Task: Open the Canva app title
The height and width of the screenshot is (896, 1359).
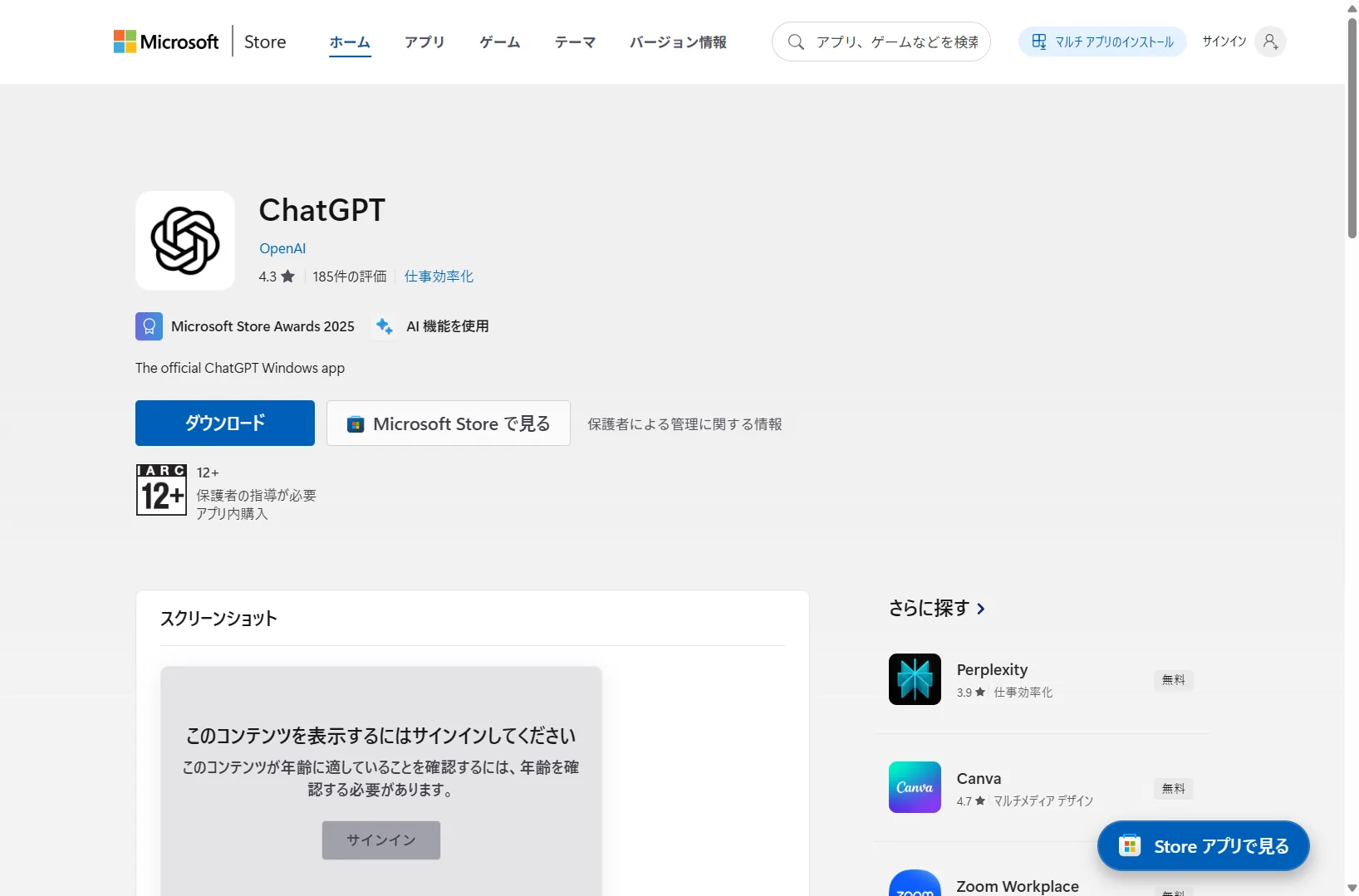Action: point(979,778)
